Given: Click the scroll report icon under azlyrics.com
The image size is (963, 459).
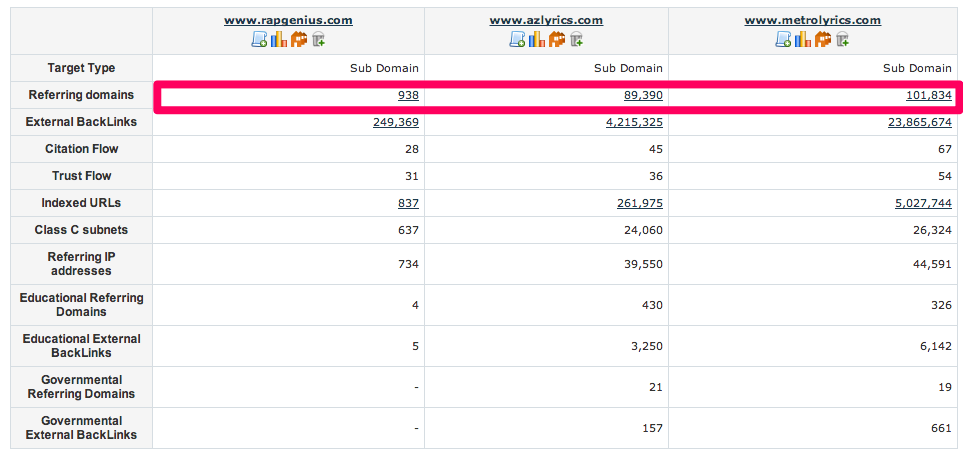Looking at the screenshot, I should 517,39.
